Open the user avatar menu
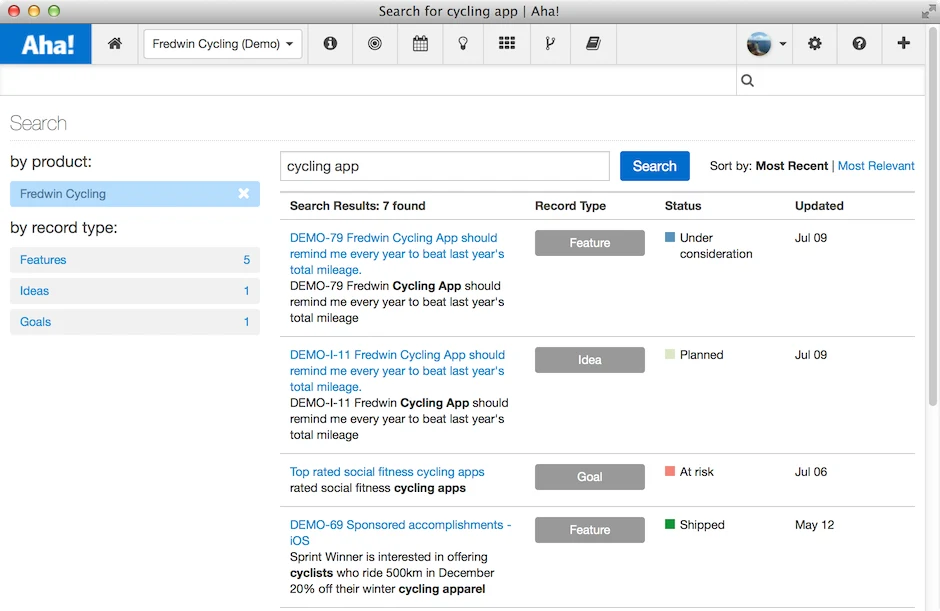Screen dimensions: 940x611 pos(766,44)
